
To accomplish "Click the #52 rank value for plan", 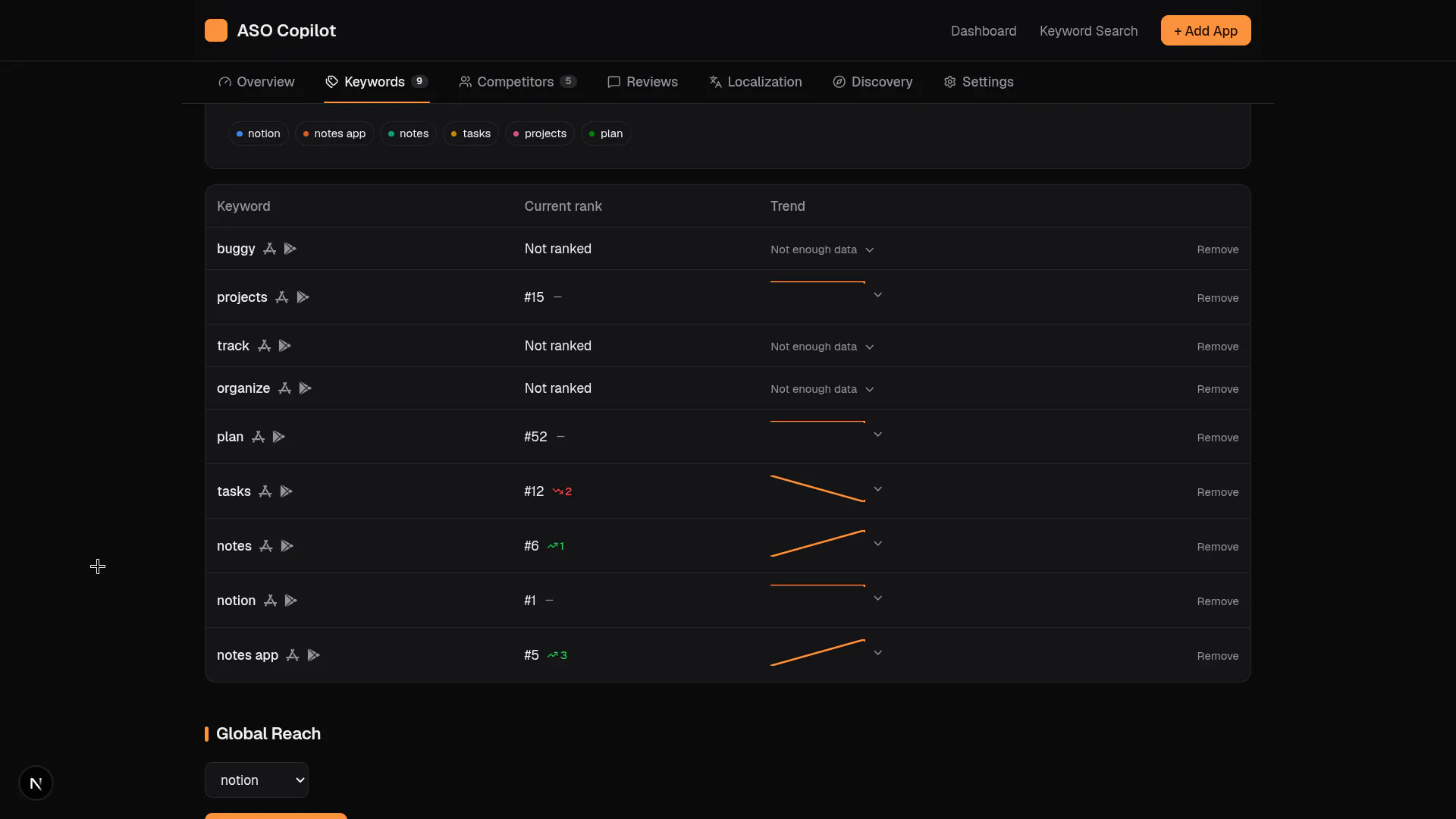I will (535, 437).
